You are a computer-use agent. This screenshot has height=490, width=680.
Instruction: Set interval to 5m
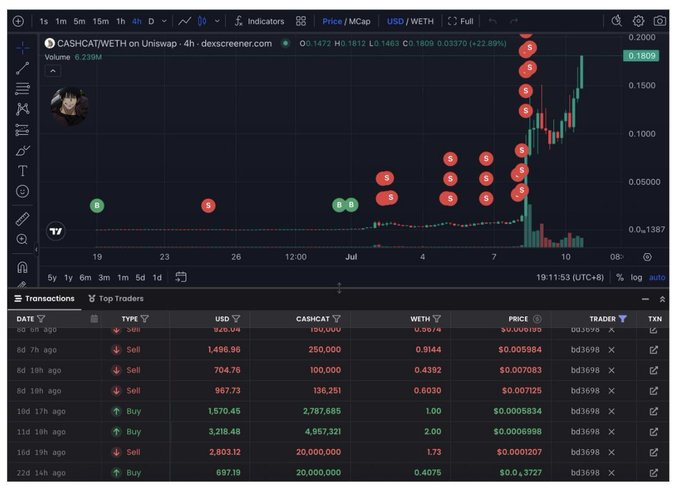pyautogui.click(x=79, y=21)
